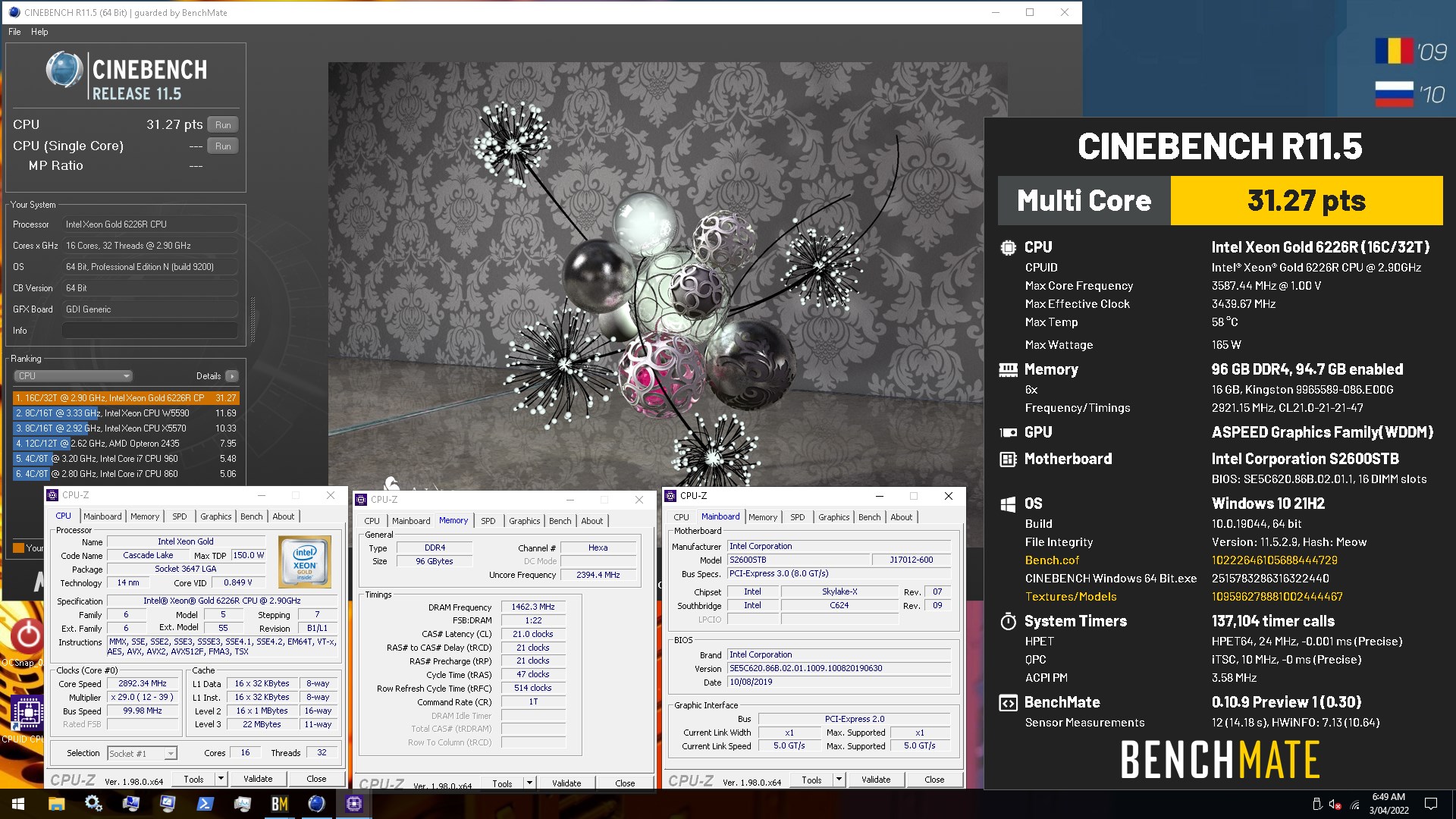Open the Settings gear icon on the taskbar
The height and width of the screenshot is (819, 1456).
(x=93, y=804)
